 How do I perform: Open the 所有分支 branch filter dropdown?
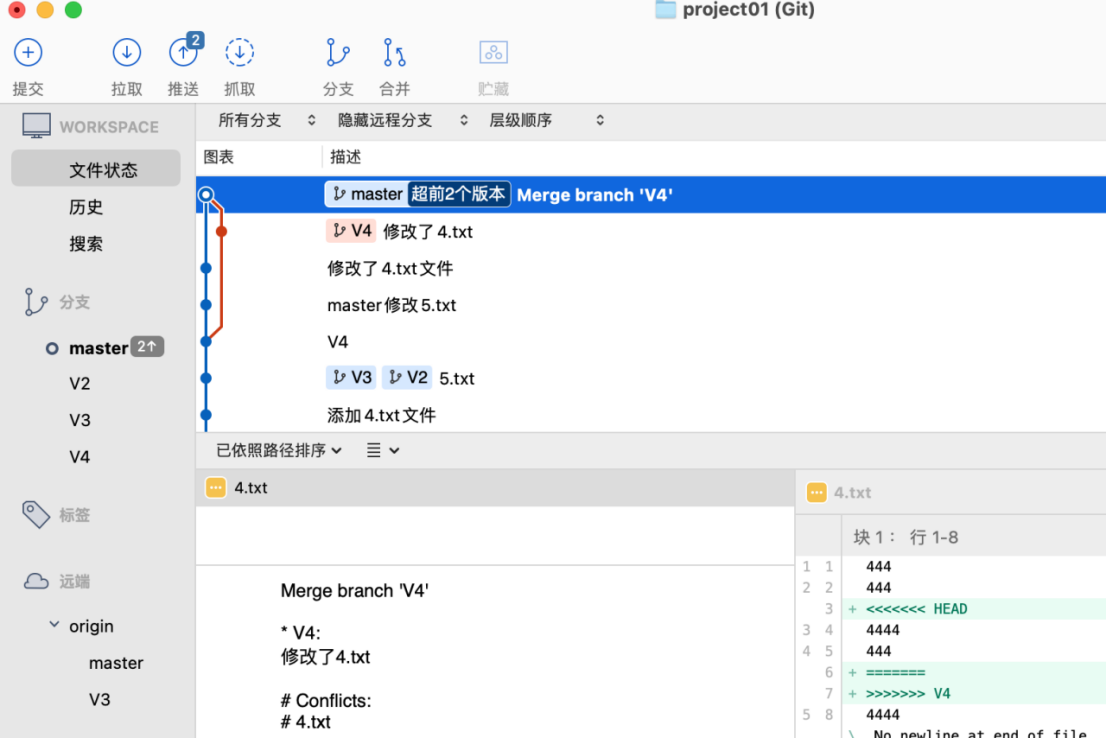coord(267,120)
